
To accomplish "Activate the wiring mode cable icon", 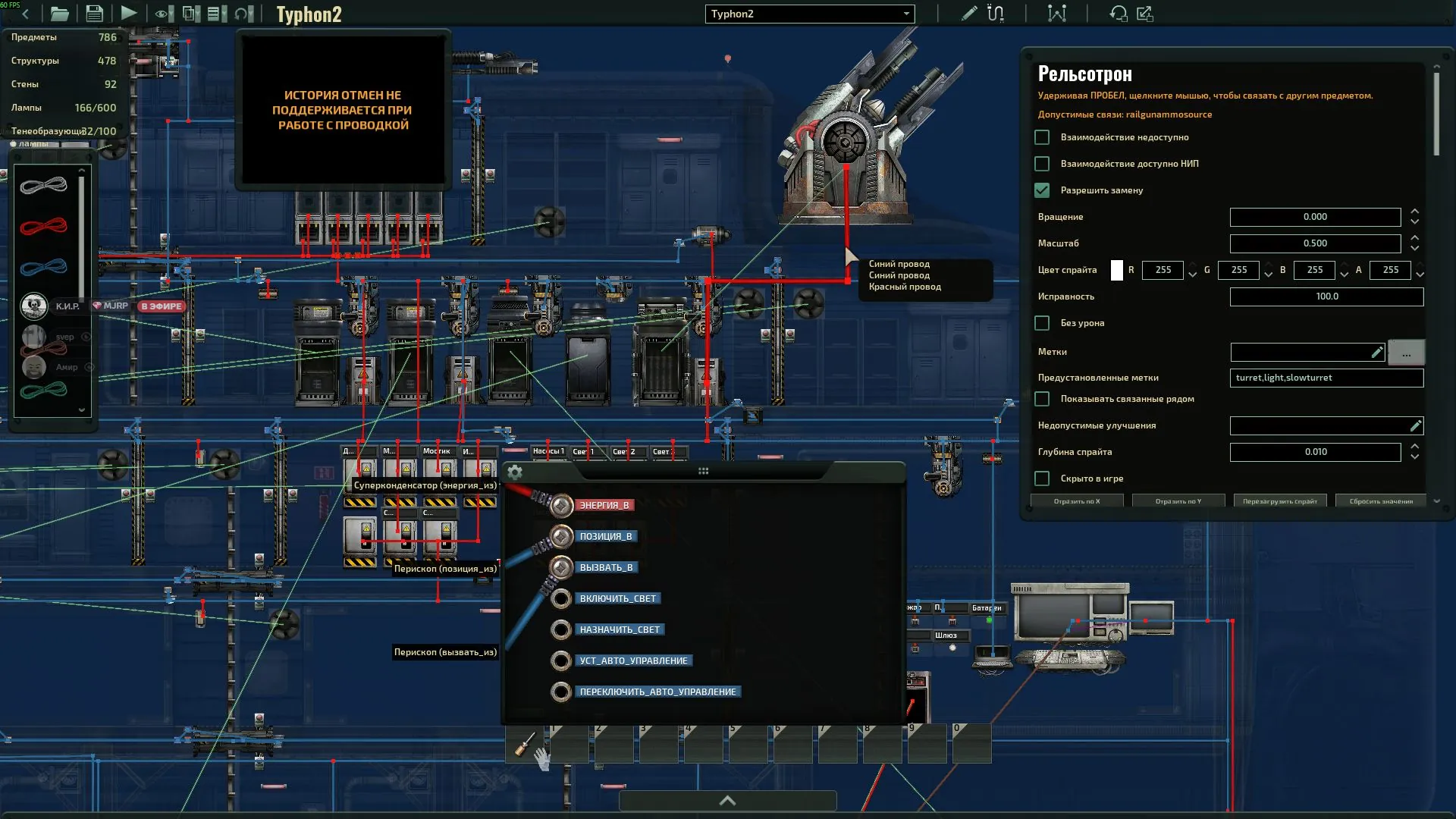I will pos(996,13).
